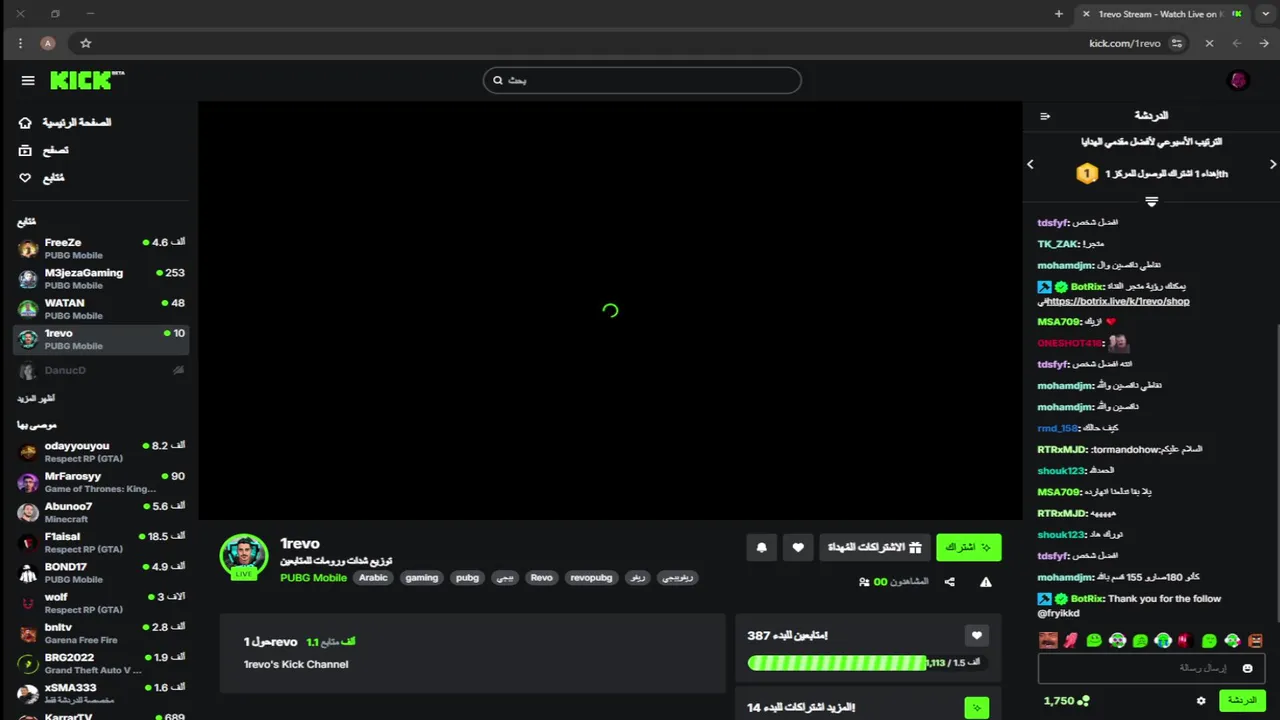Select the gaming tag chip
Viewport: 1280px width, 720px height.
coord(422,577)
